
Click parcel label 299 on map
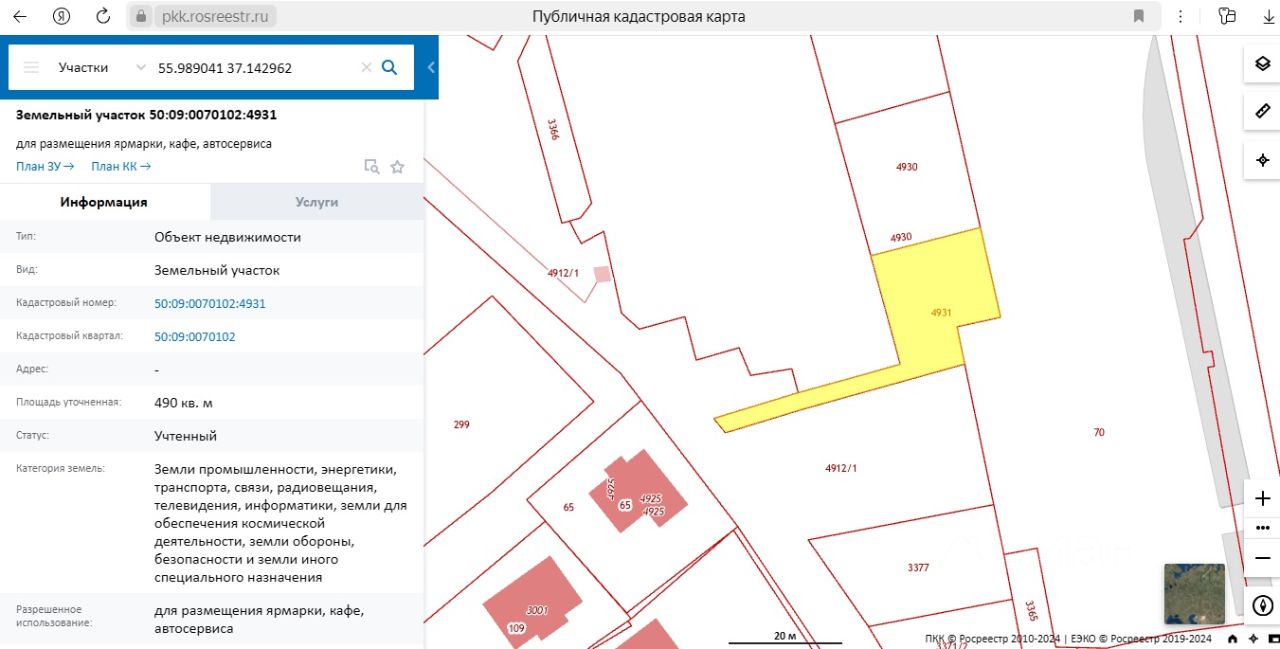(x=461, y=424)
